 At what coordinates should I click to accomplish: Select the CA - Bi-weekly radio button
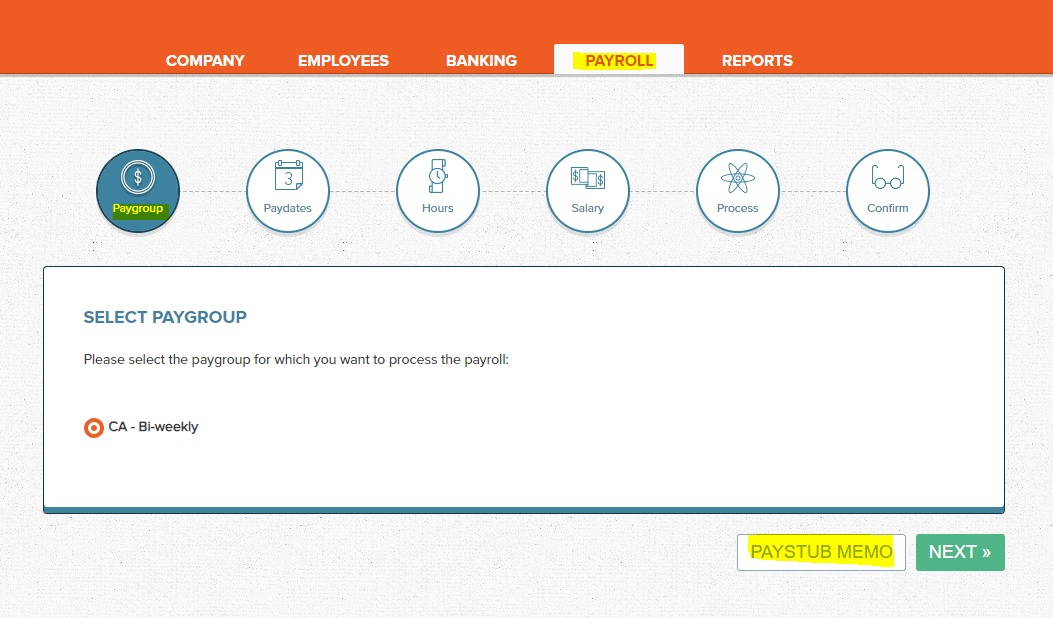[x=93, y=428]
